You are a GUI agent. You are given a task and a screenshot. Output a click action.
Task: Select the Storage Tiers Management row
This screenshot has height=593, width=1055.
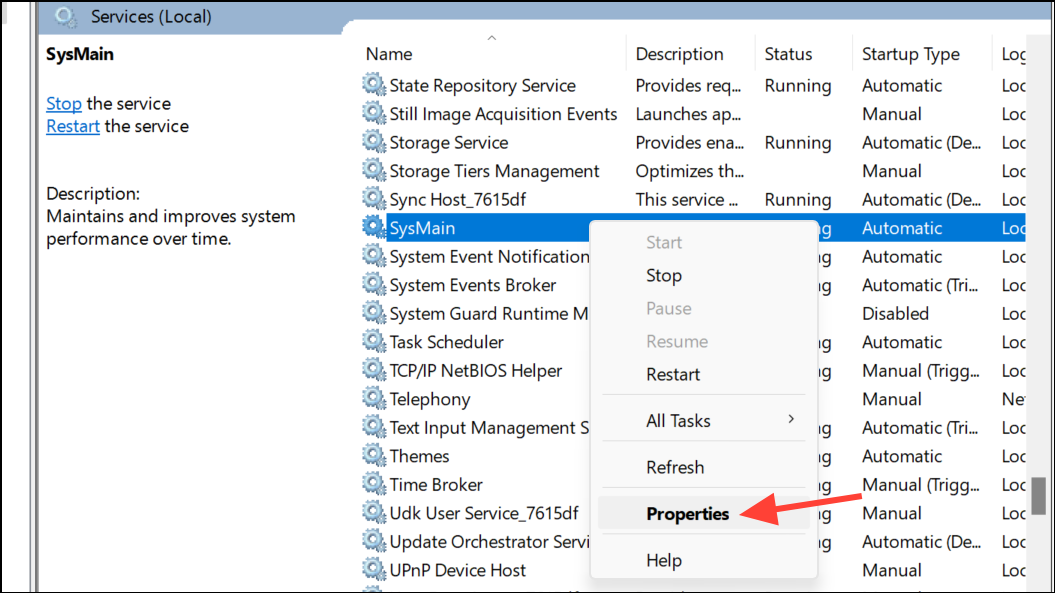(x=693, y=171)
